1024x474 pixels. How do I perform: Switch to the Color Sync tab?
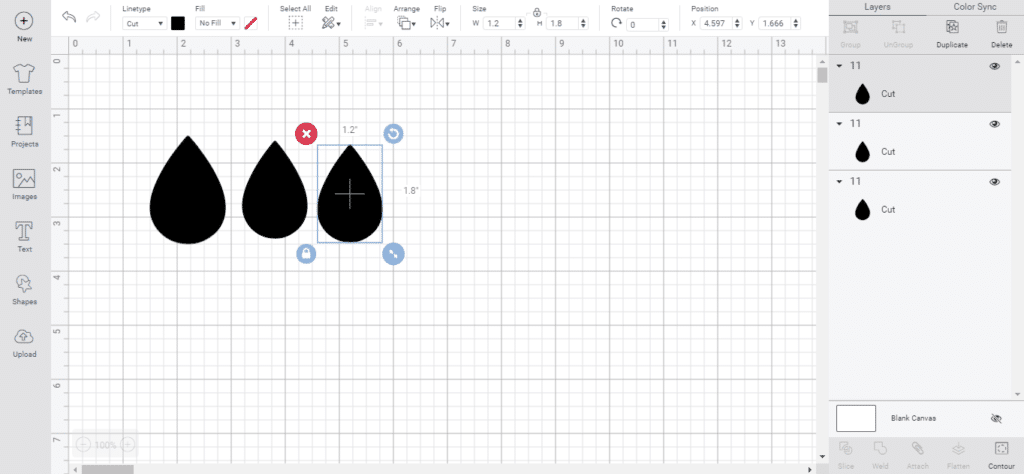click(x=975, y=7)
